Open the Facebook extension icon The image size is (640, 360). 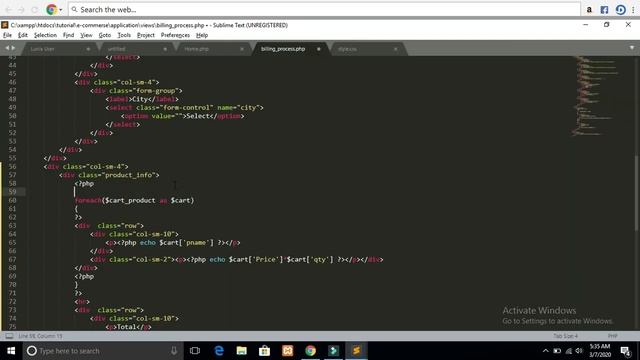(604, 9)
